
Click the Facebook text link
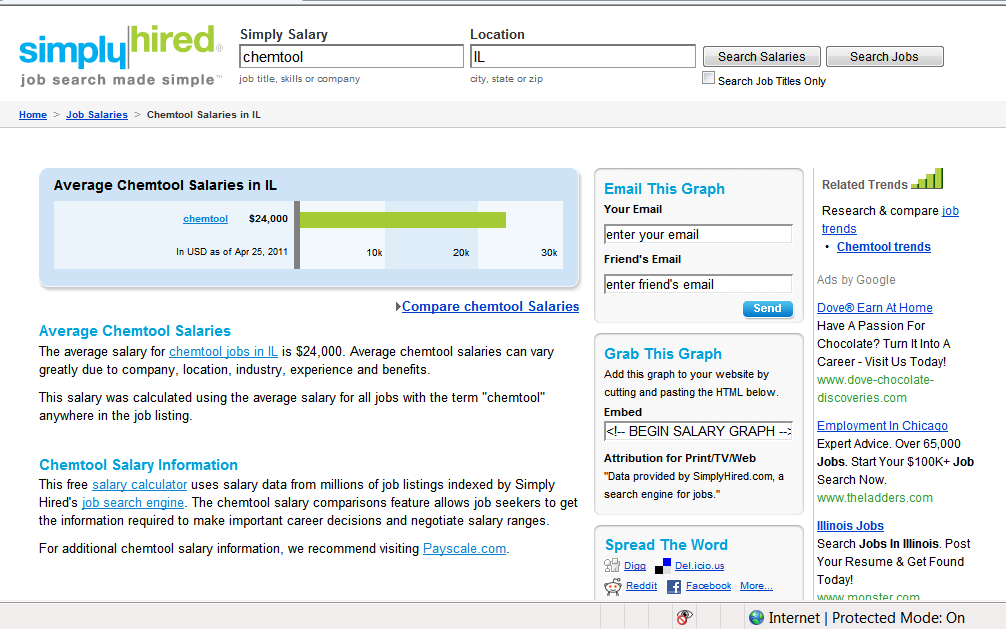tap(708, 586)
